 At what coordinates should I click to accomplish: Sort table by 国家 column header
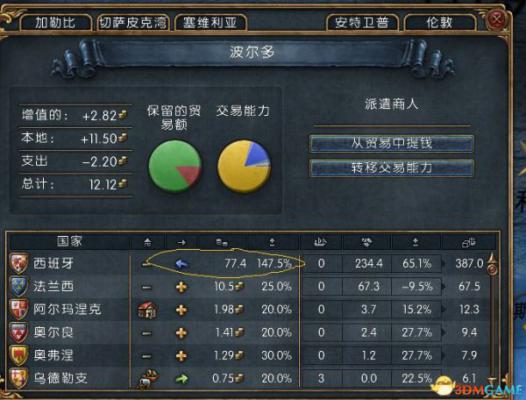point(69,242)
